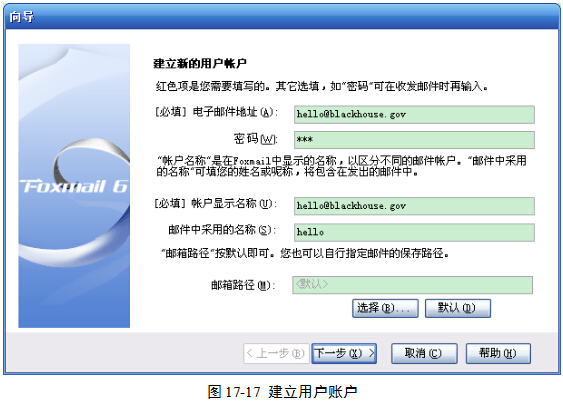Edit the name used in mail field
Viewport: 563px width, 401px height.
click(414, 232)
